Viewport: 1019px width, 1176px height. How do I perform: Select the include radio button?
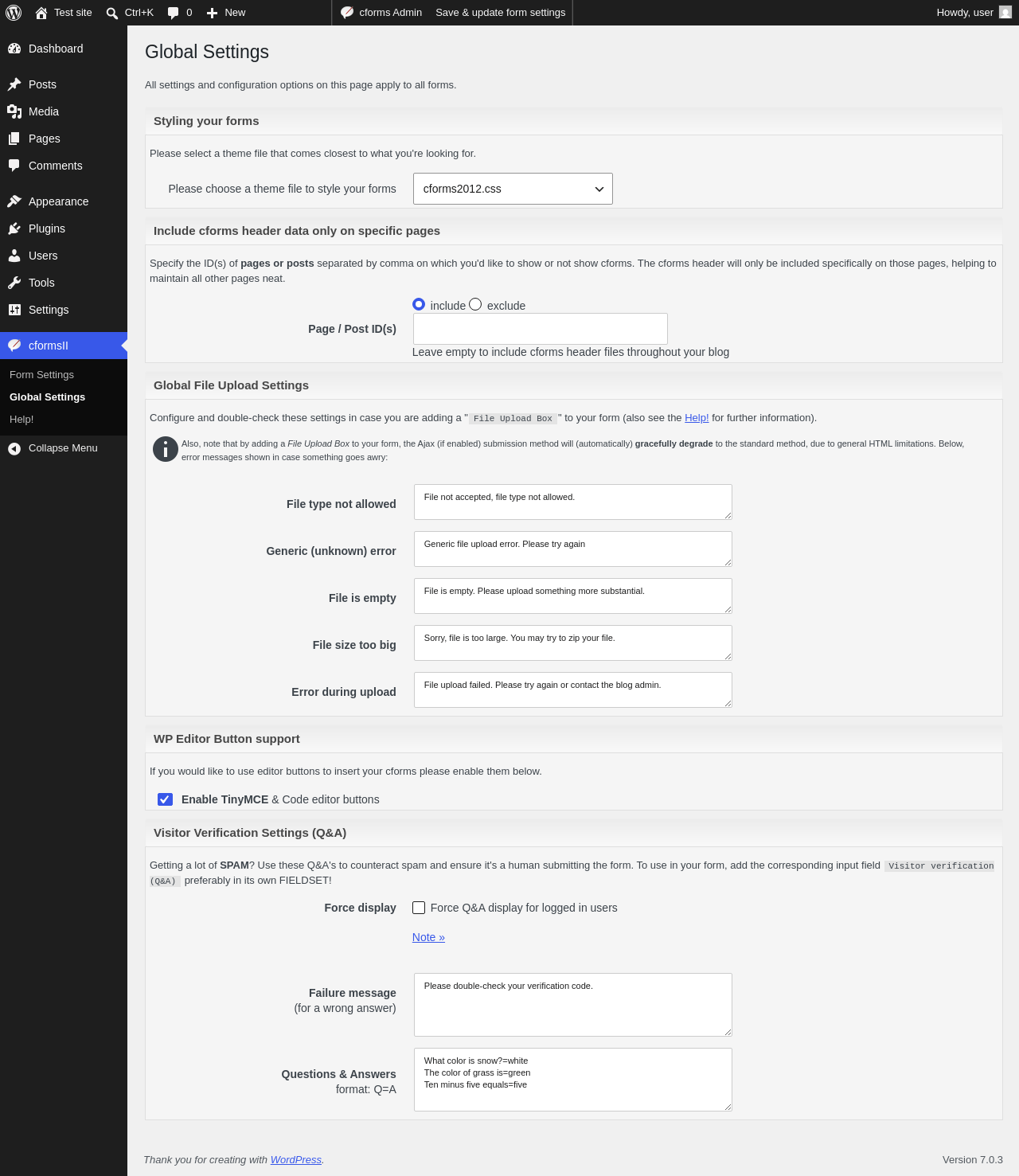(x=419, y=304)
